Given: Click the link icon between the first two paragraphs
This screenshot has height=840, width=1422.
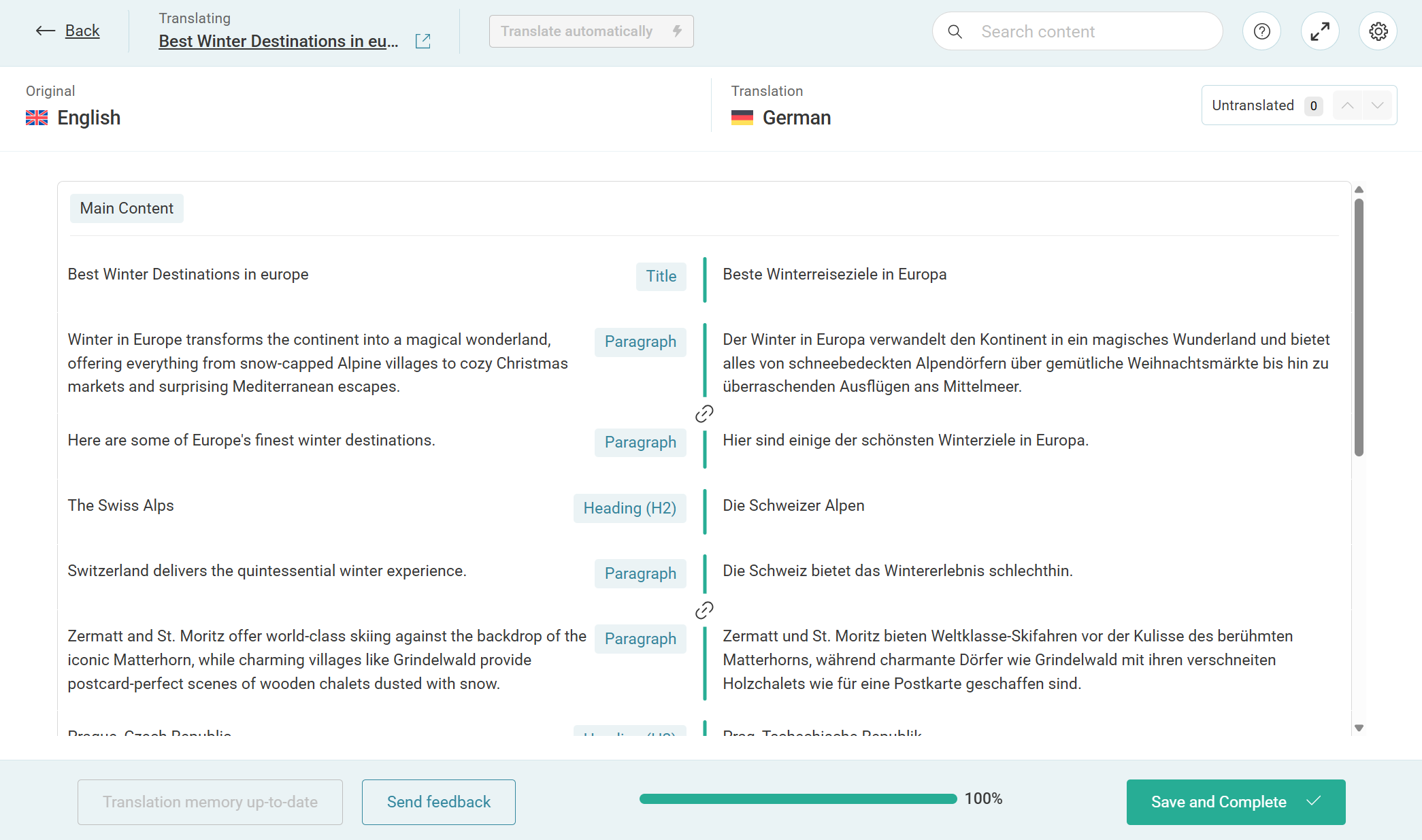Looking at the screenshot, I should (x=704, y=413).
